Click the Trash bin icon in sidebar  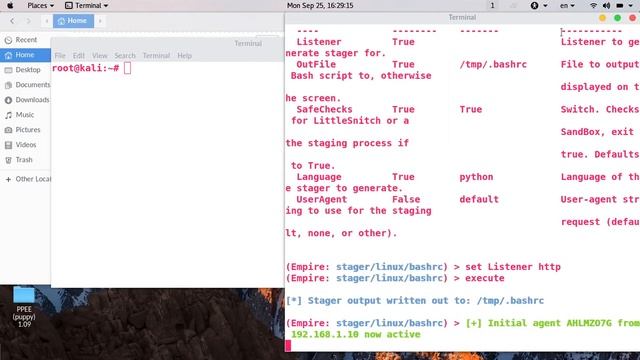[8, 160]
